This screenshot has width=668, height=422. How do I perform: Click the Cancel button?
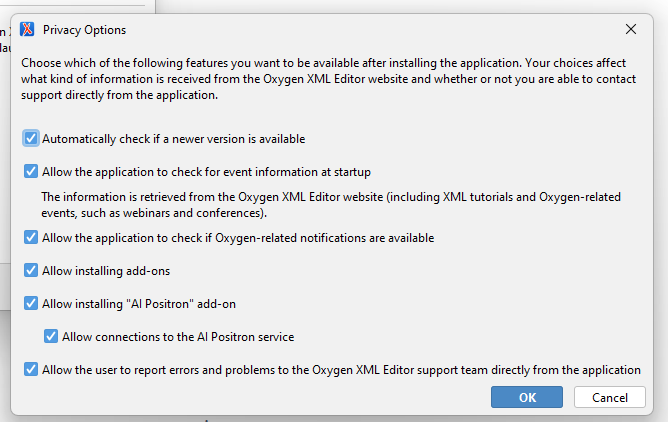point(609,397)
